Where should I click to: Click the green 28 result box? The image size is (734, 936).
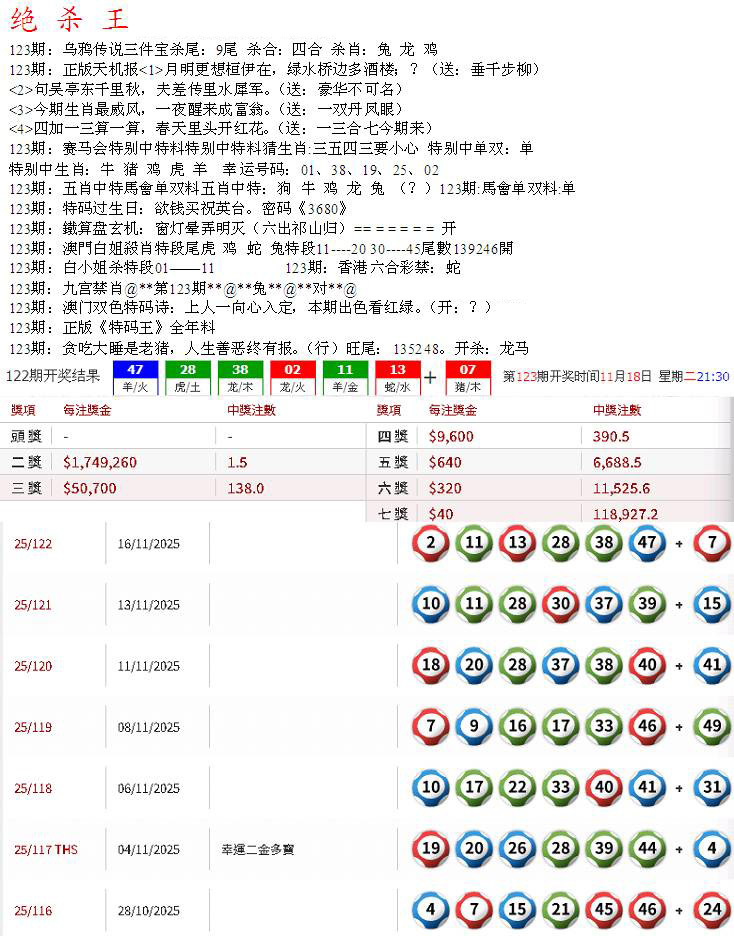click(187, 377)
